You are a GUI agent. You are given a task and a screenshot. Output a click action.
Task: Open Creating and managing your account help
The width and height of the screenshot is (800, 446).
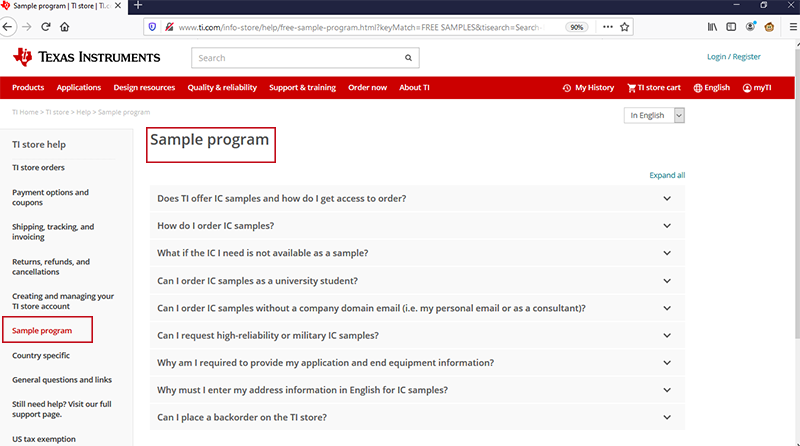[63, 301]
